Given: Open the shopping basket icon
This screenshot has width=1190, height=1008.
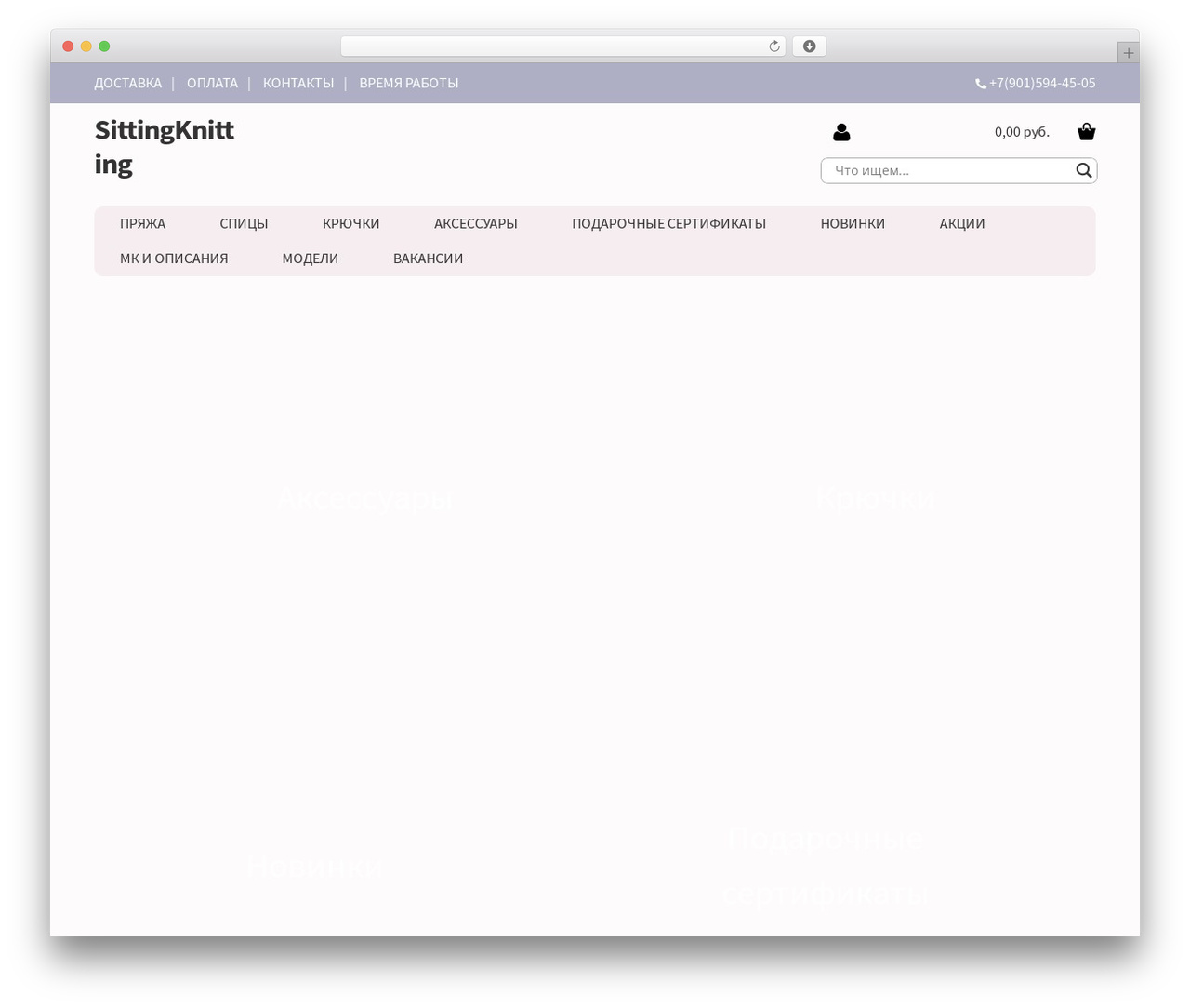Looking at the screenshot, I should click(x=1086, y=132).
